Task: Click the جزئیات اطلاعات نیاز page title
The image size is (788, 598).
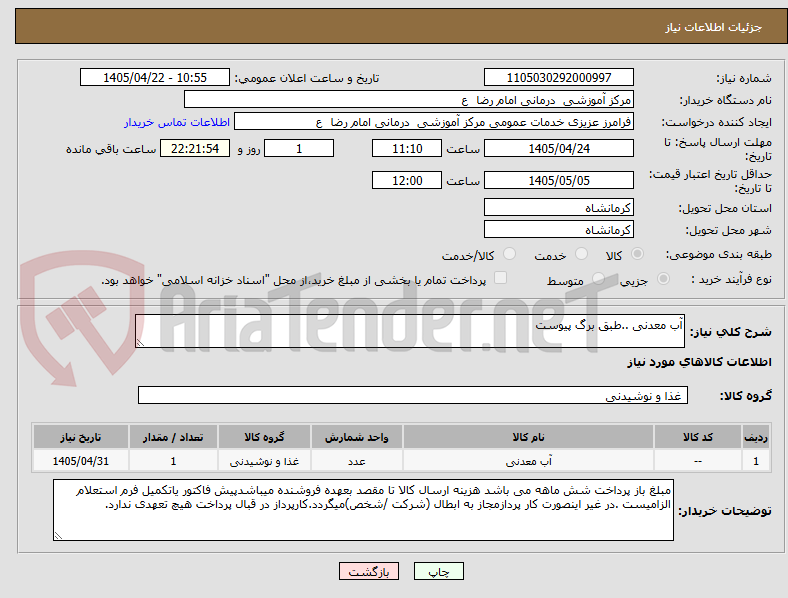Action: pyautogui.click(x=714, y=27)
